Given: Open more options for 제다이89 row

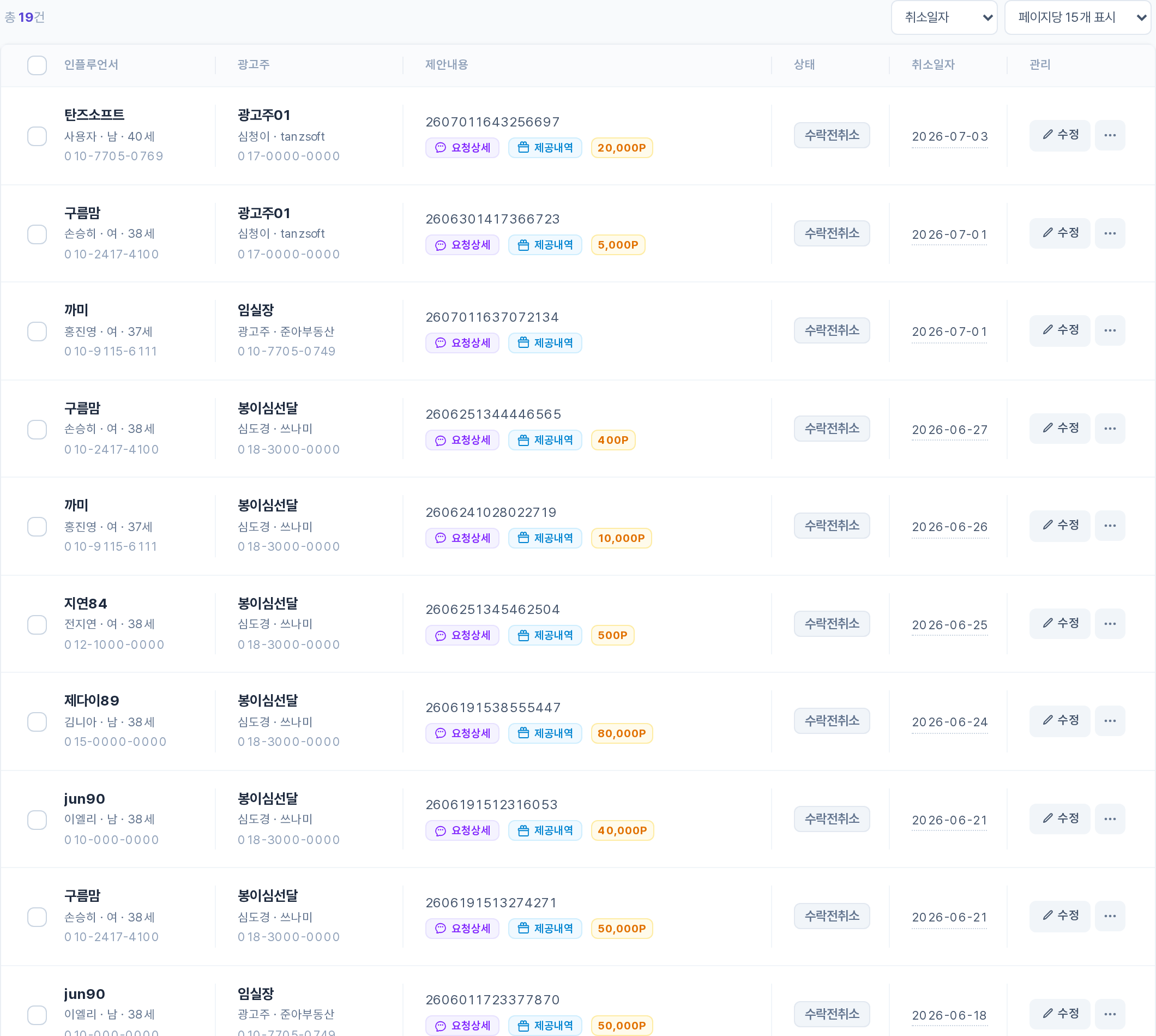Looking at the screenshot, I should tap(1109, 721).
